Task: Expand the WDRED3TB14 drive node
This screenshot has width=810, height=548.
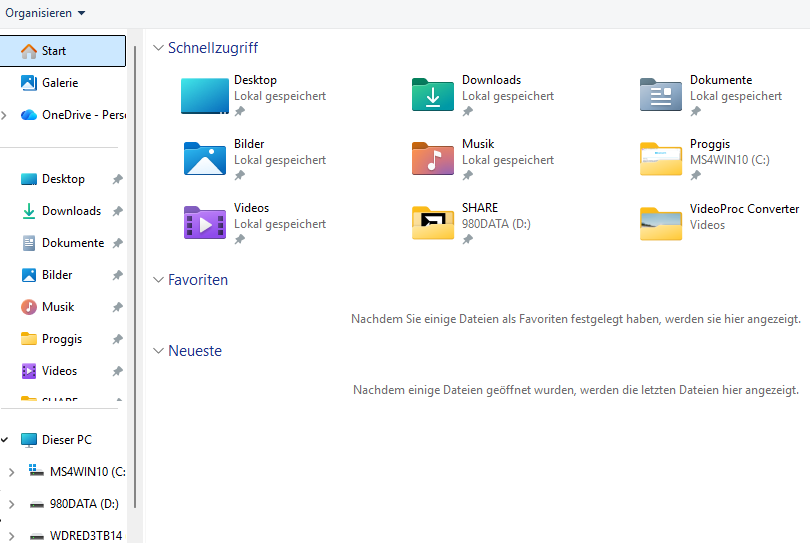Action: 11,536
